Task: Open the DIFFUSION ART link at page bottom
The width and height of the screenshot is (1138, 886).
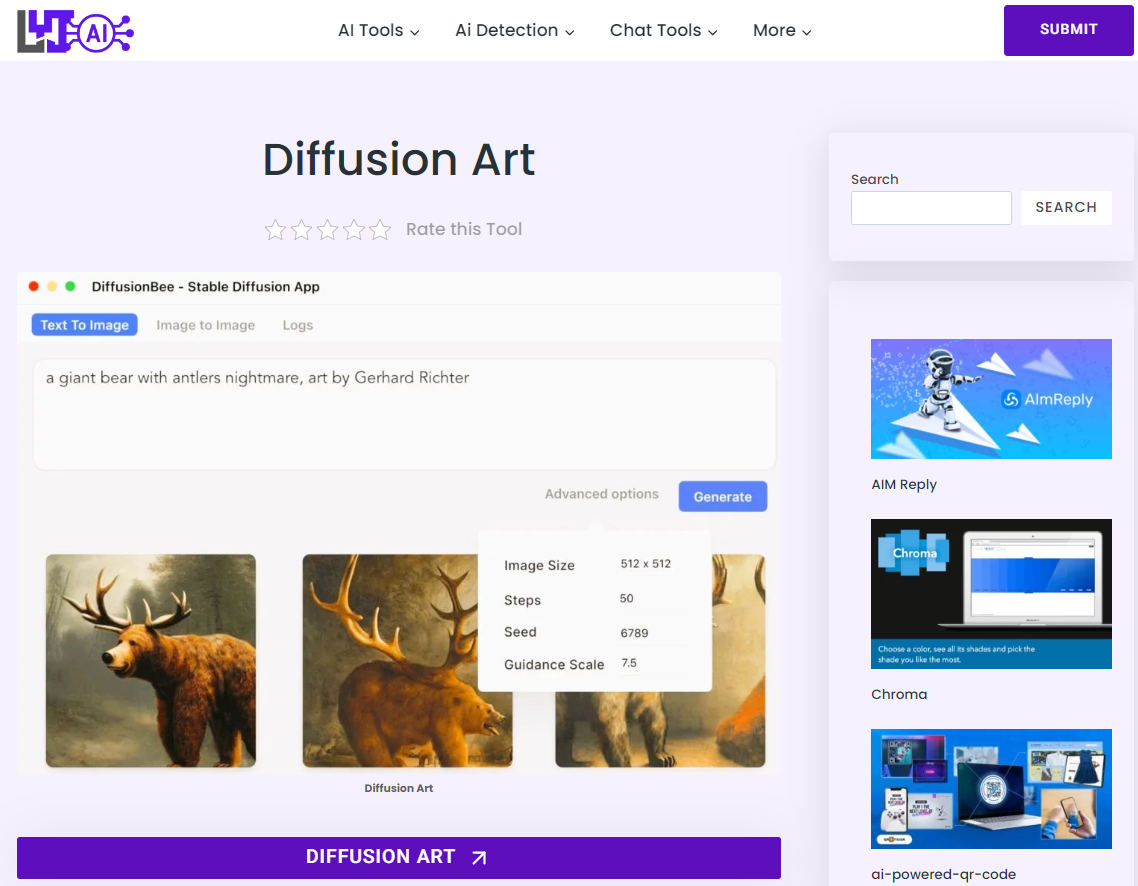Action: coord(399,857)
